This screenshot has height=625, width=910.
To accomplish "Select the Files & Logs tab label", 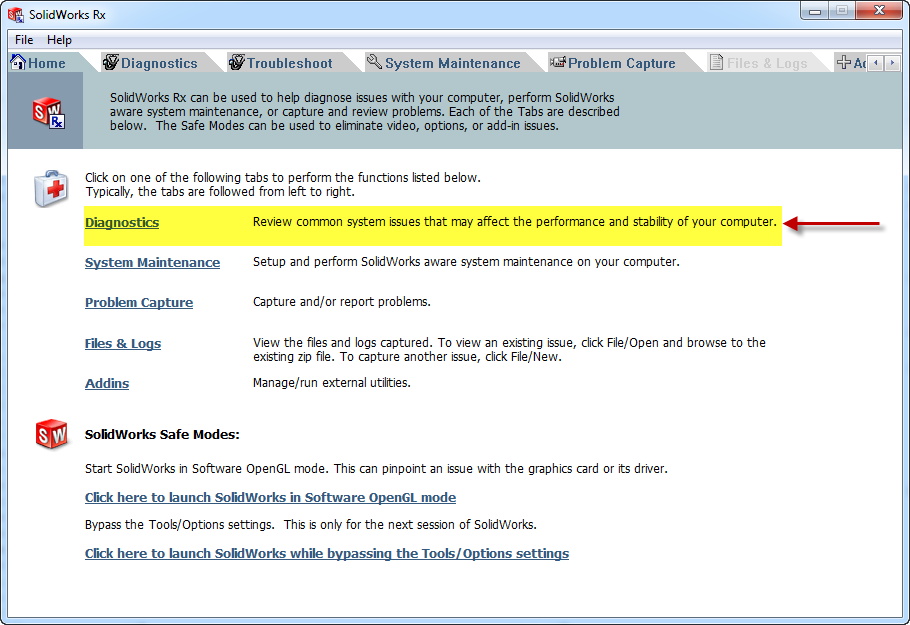I will 767,63.
